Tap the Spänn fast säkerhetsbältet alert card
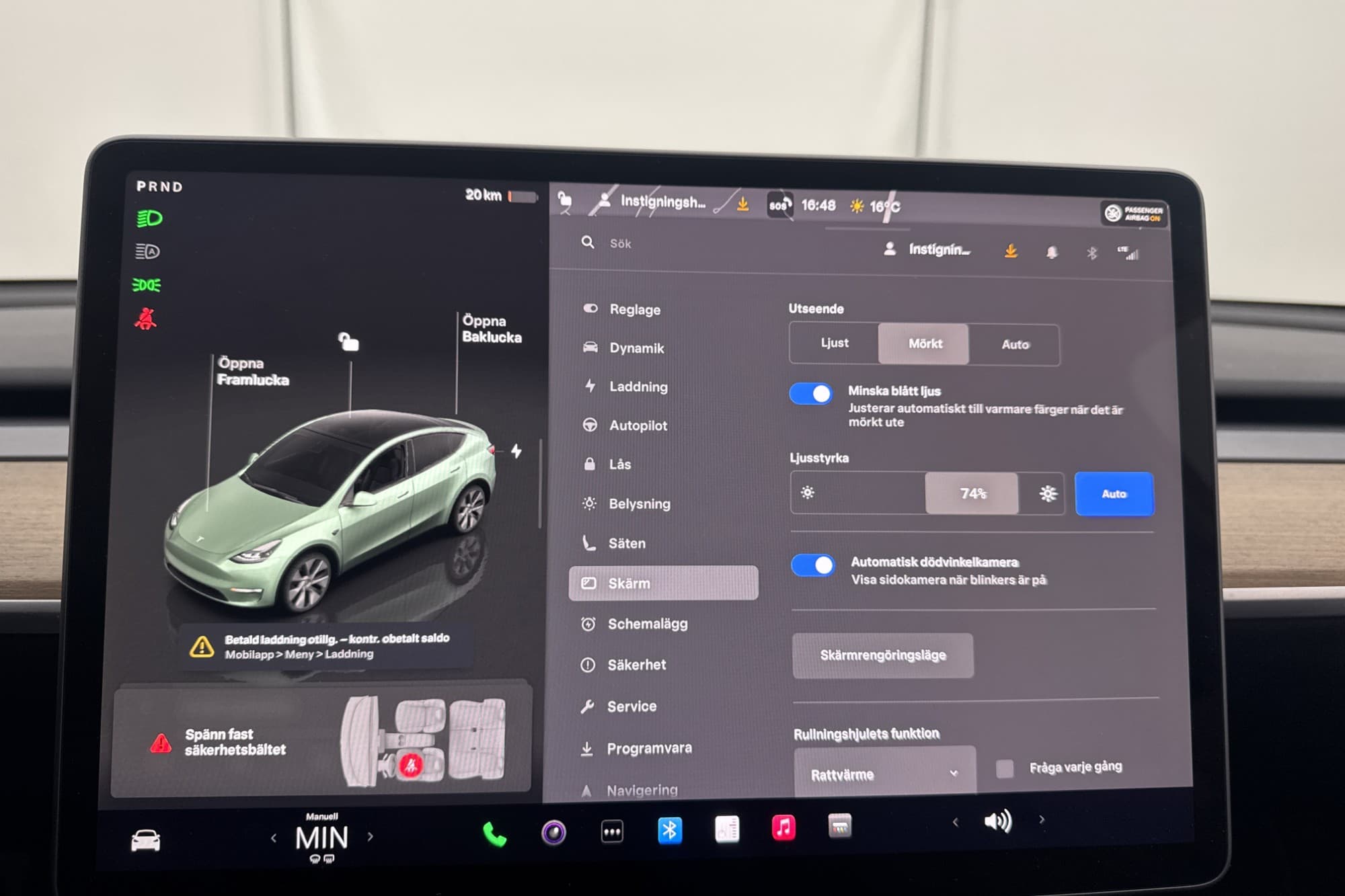Screen dimensions: 1345x896 [321, 741]
